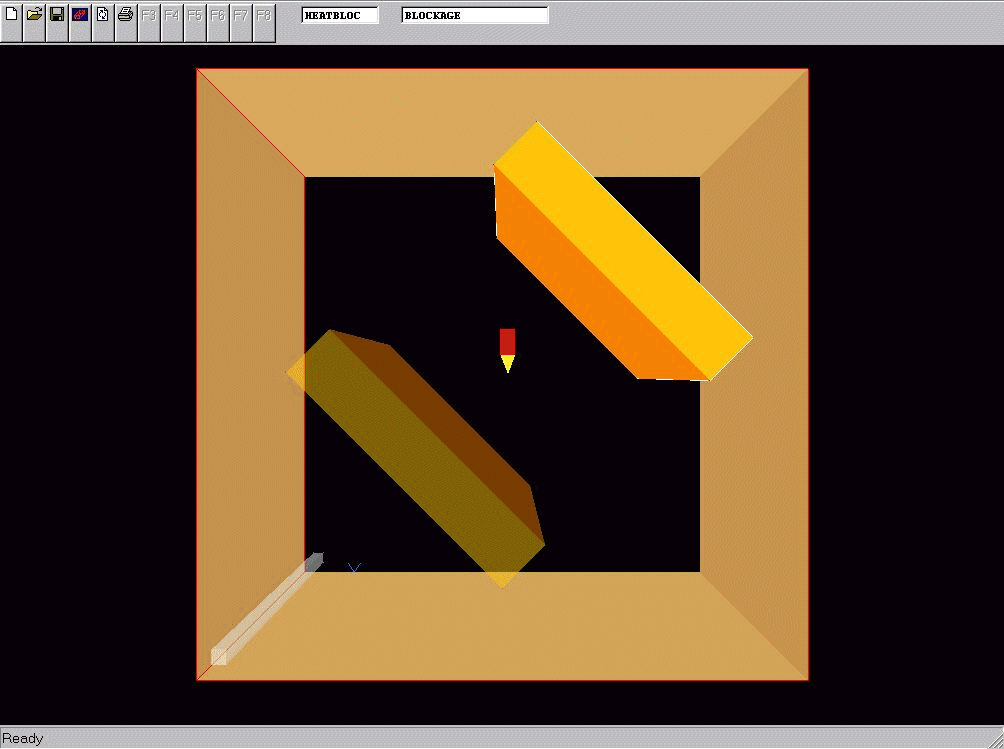Click the red and yellow arrow marker
Image resolution: width=1004 pixels, height=749 pixels.
pos(507,349)
